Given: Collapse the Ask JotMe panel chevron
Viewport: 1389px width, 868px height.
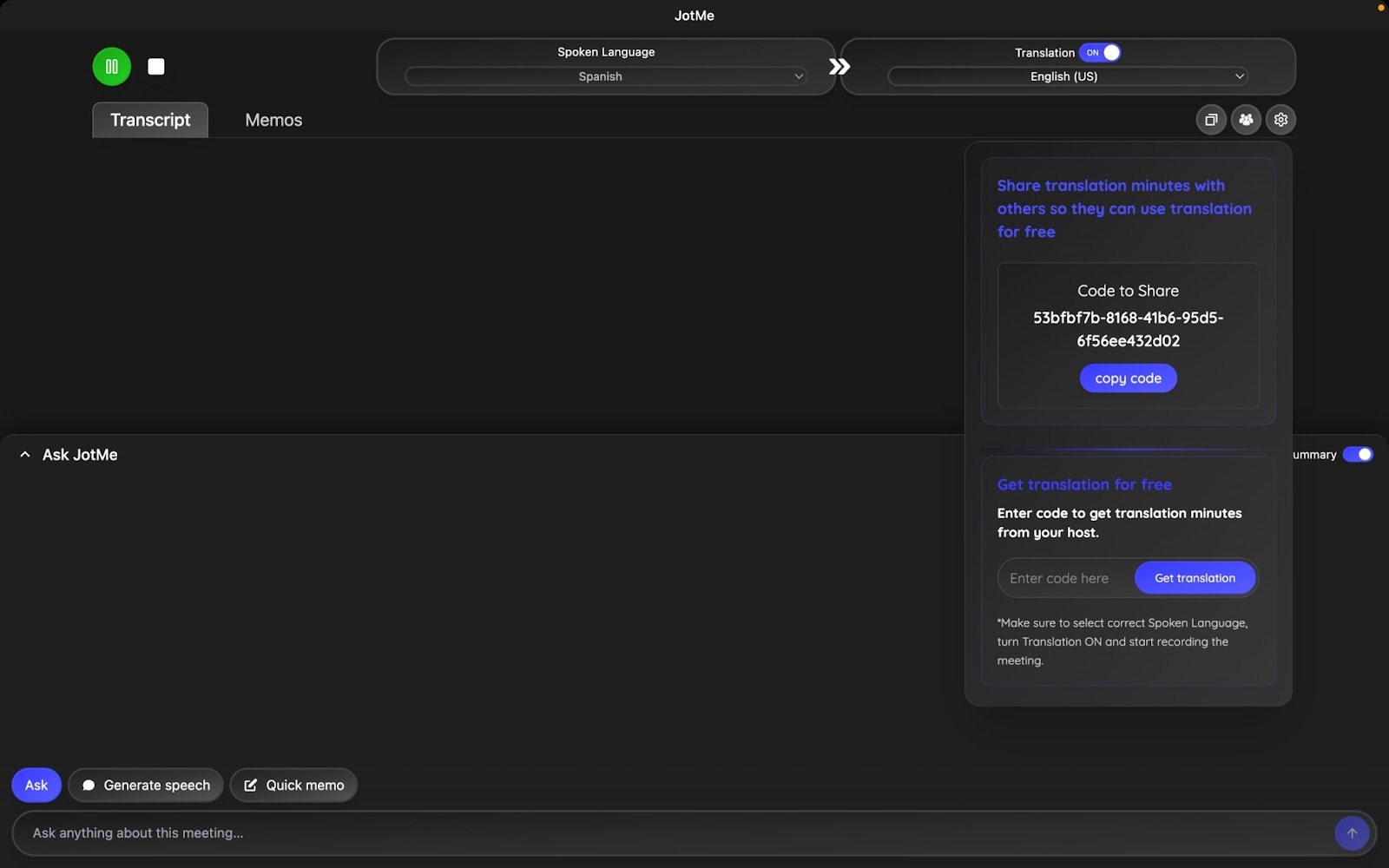Looking at the screenshot, I should point(25,455).
